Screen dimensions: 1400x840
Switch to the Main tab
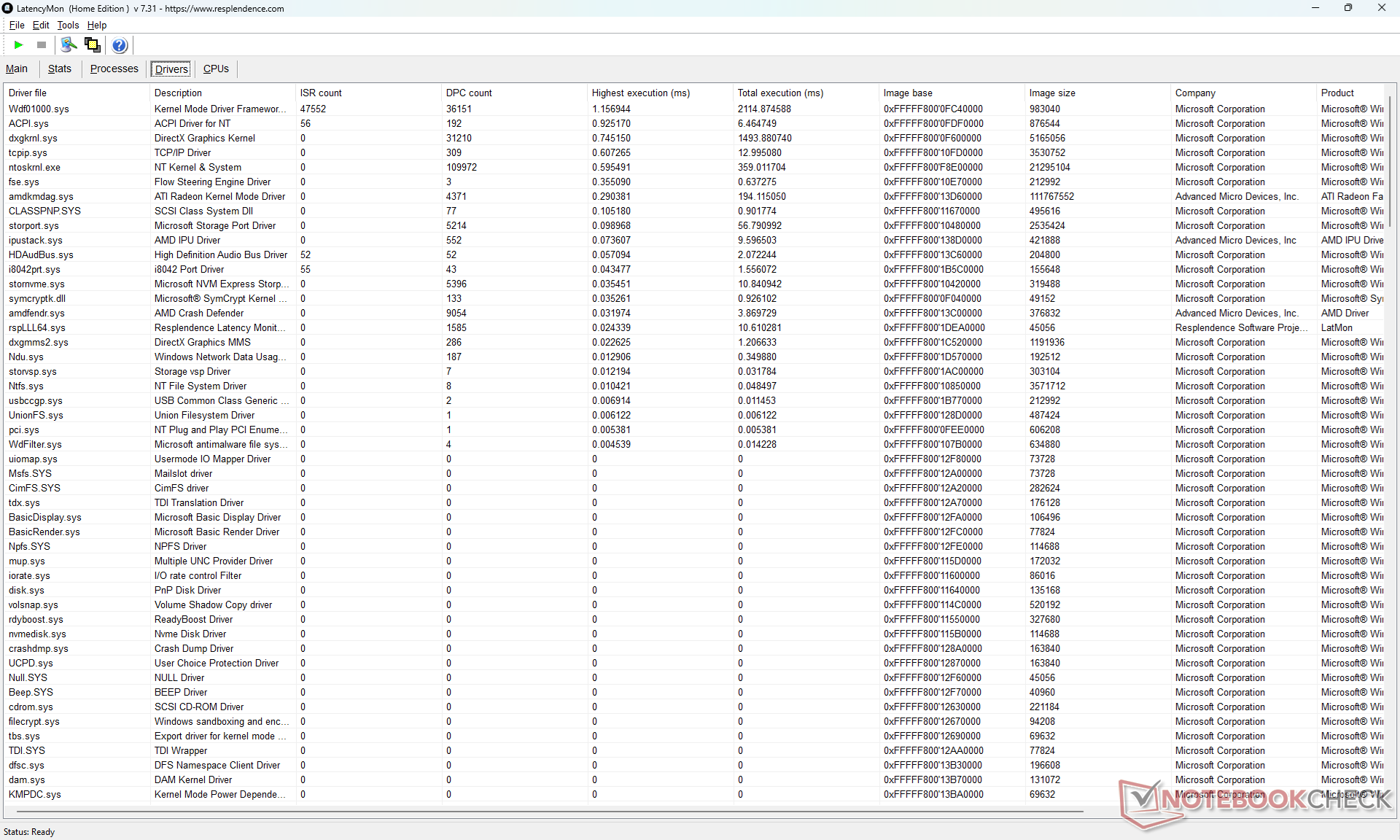17,69
